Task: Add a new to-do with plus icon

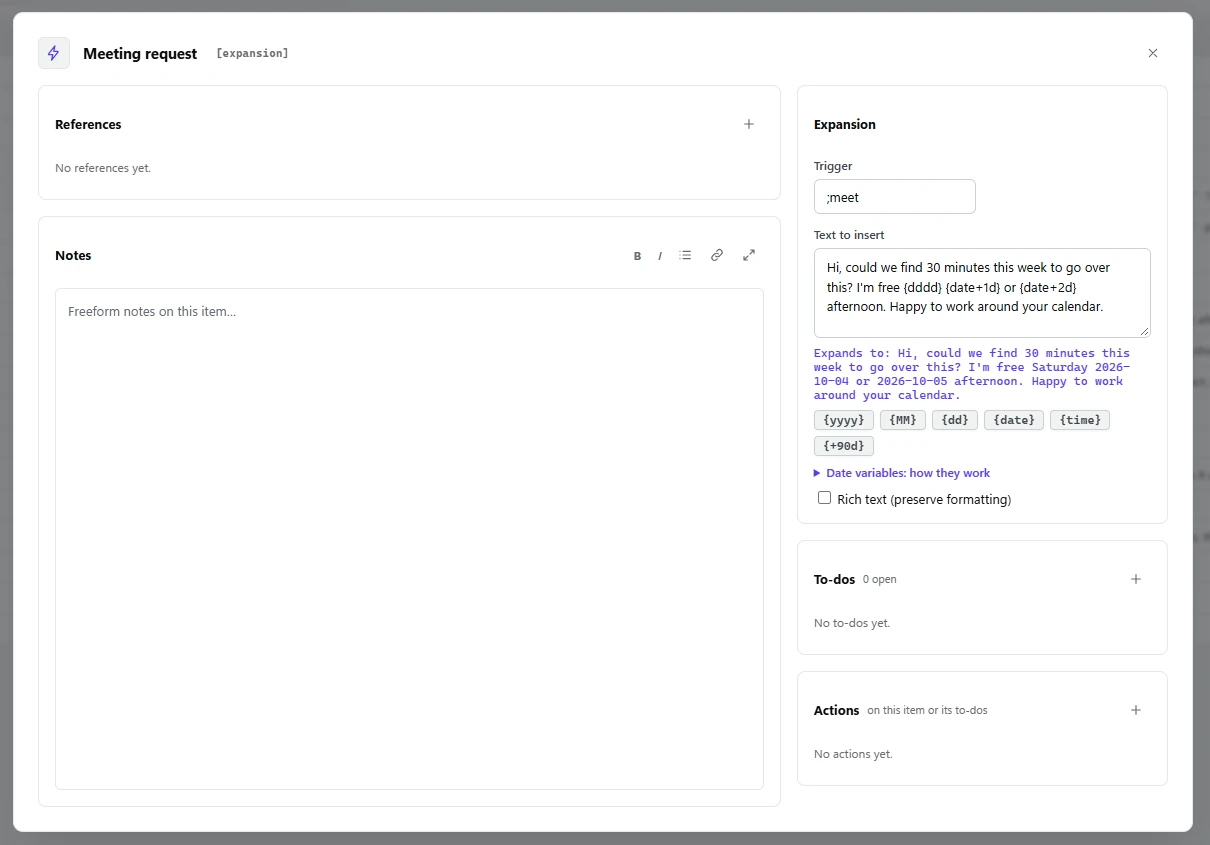Action: coord(1136,579)
